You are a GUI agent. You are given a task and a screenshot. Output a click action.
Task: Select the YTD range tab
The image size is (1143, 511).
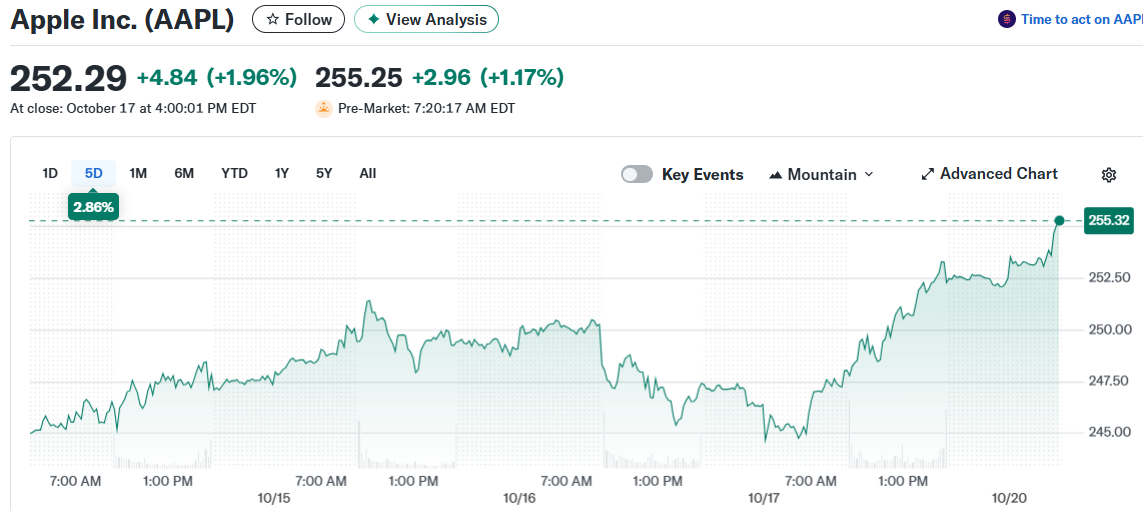coord(234,173)
